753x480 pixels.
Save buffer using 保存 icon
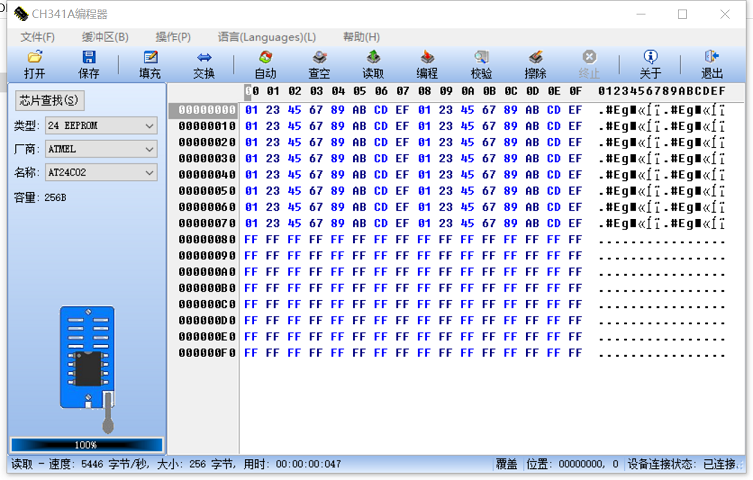88,64
